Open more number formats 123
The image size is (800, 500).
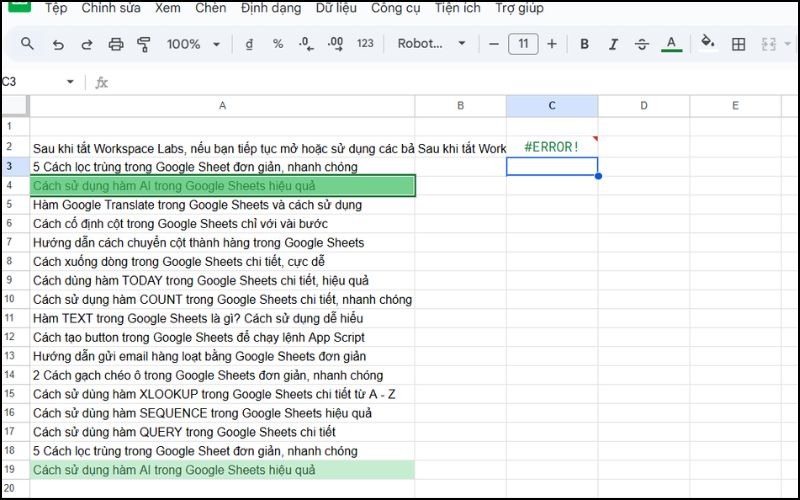365,44
